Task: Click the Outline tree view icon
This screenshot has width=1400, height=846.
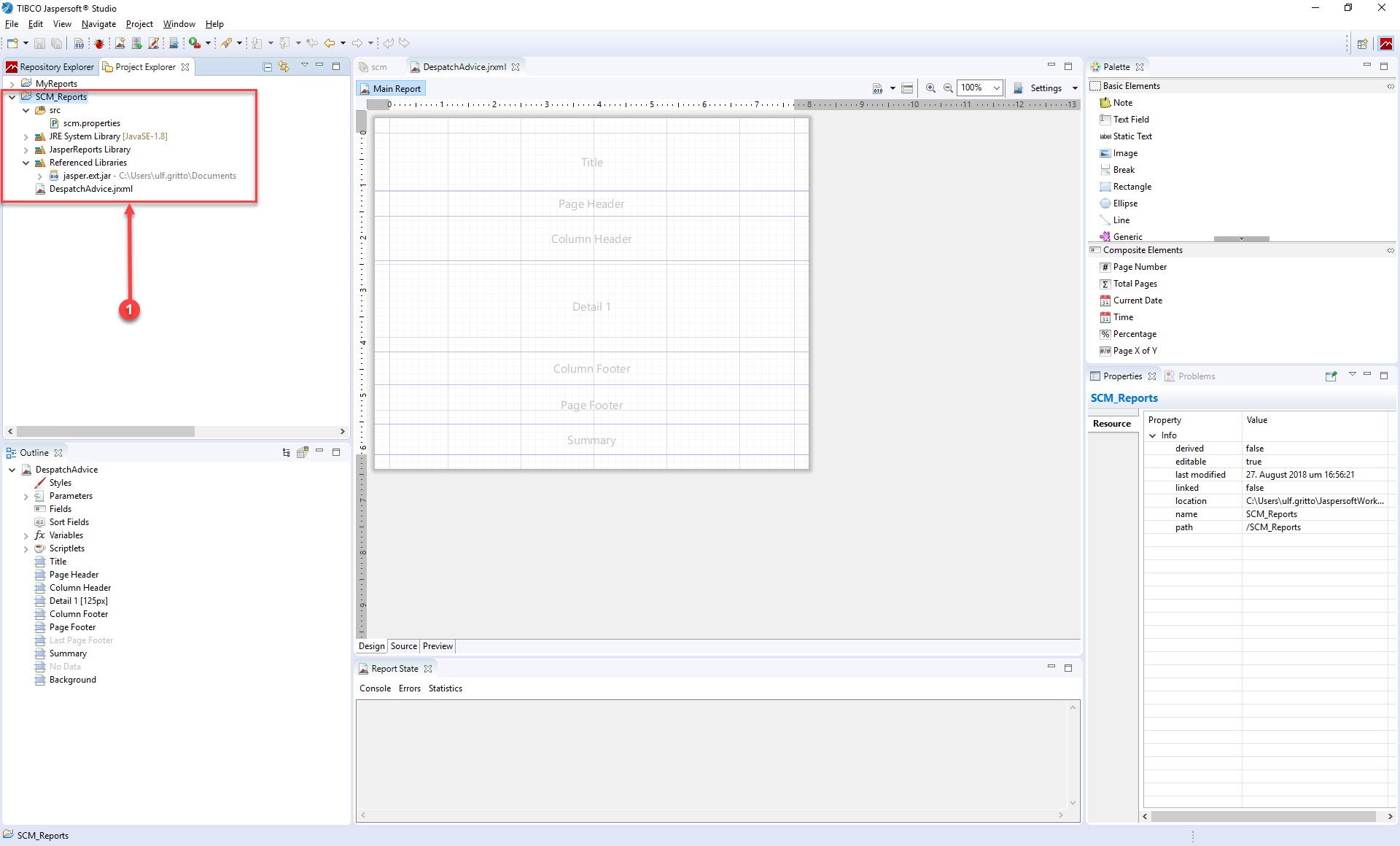Action: click(x=287, y=453)
